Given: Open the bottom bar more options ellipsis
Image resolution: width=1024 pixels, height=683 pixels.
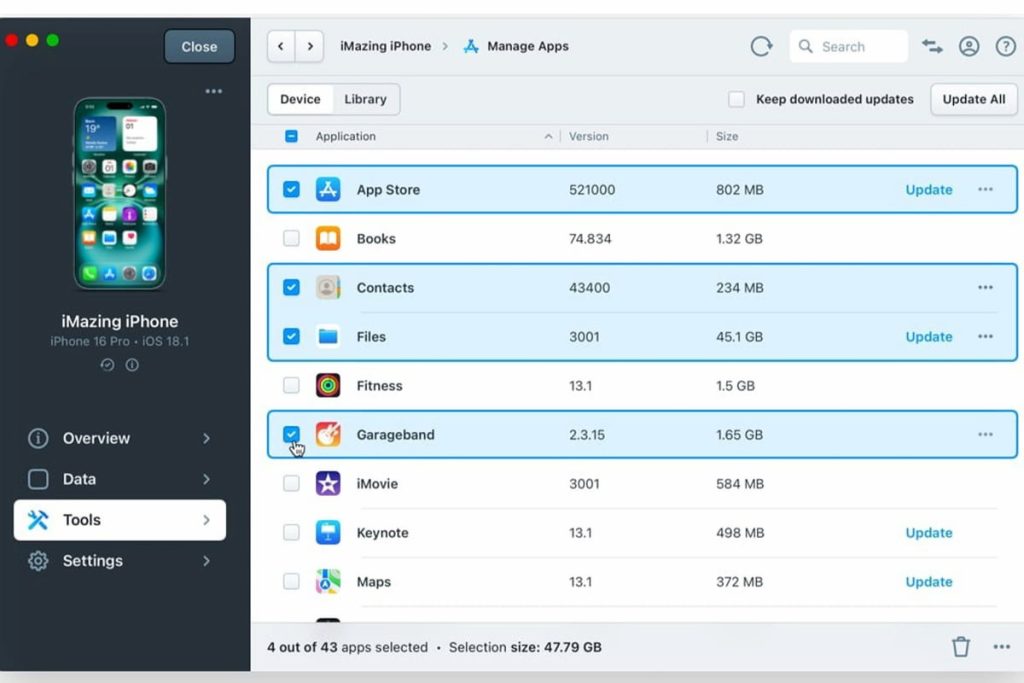Looking at the screenshot, I should [x=1002, y=646].
